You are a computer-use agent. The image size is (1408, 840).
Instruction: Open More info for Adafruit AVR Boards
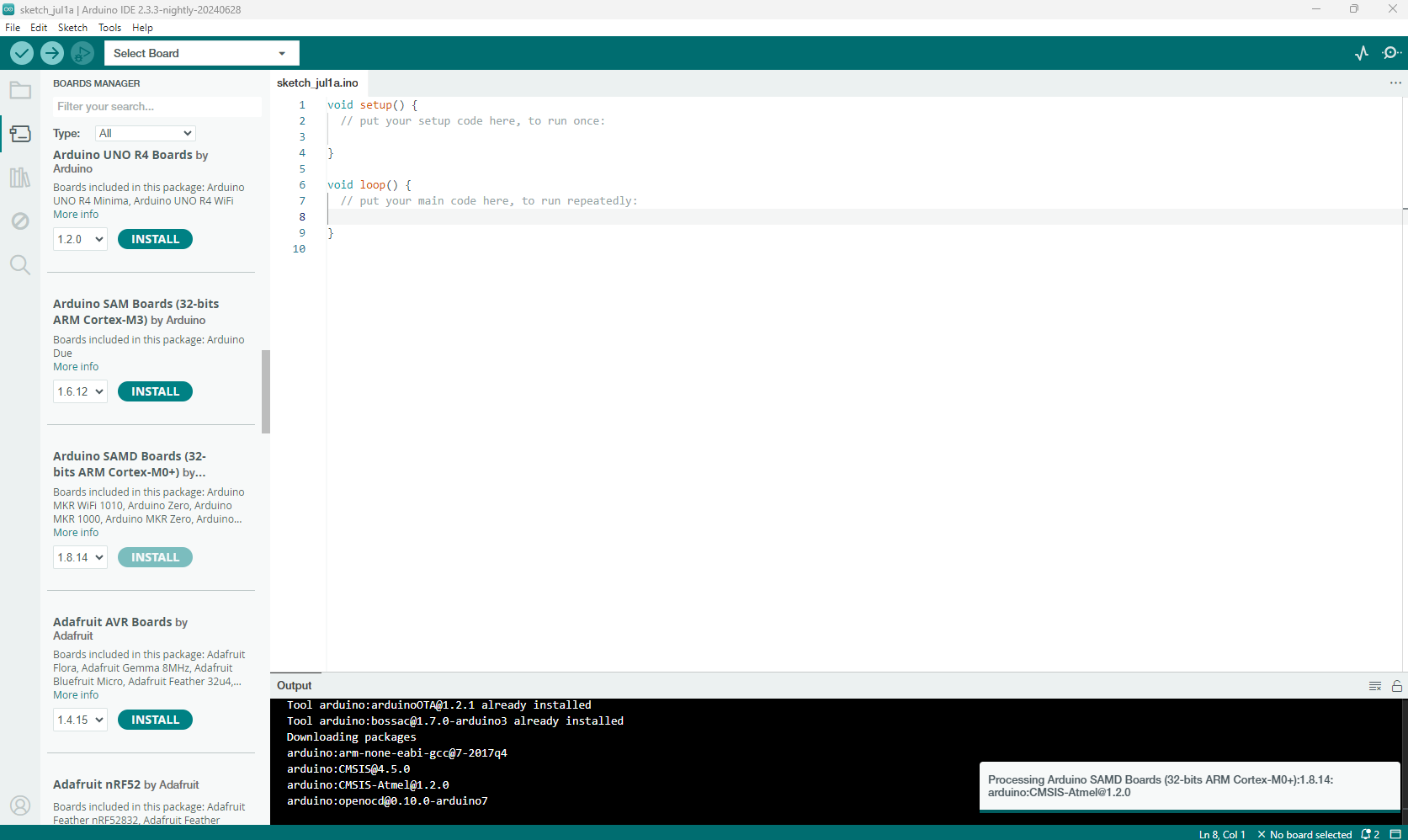(76, 695)
